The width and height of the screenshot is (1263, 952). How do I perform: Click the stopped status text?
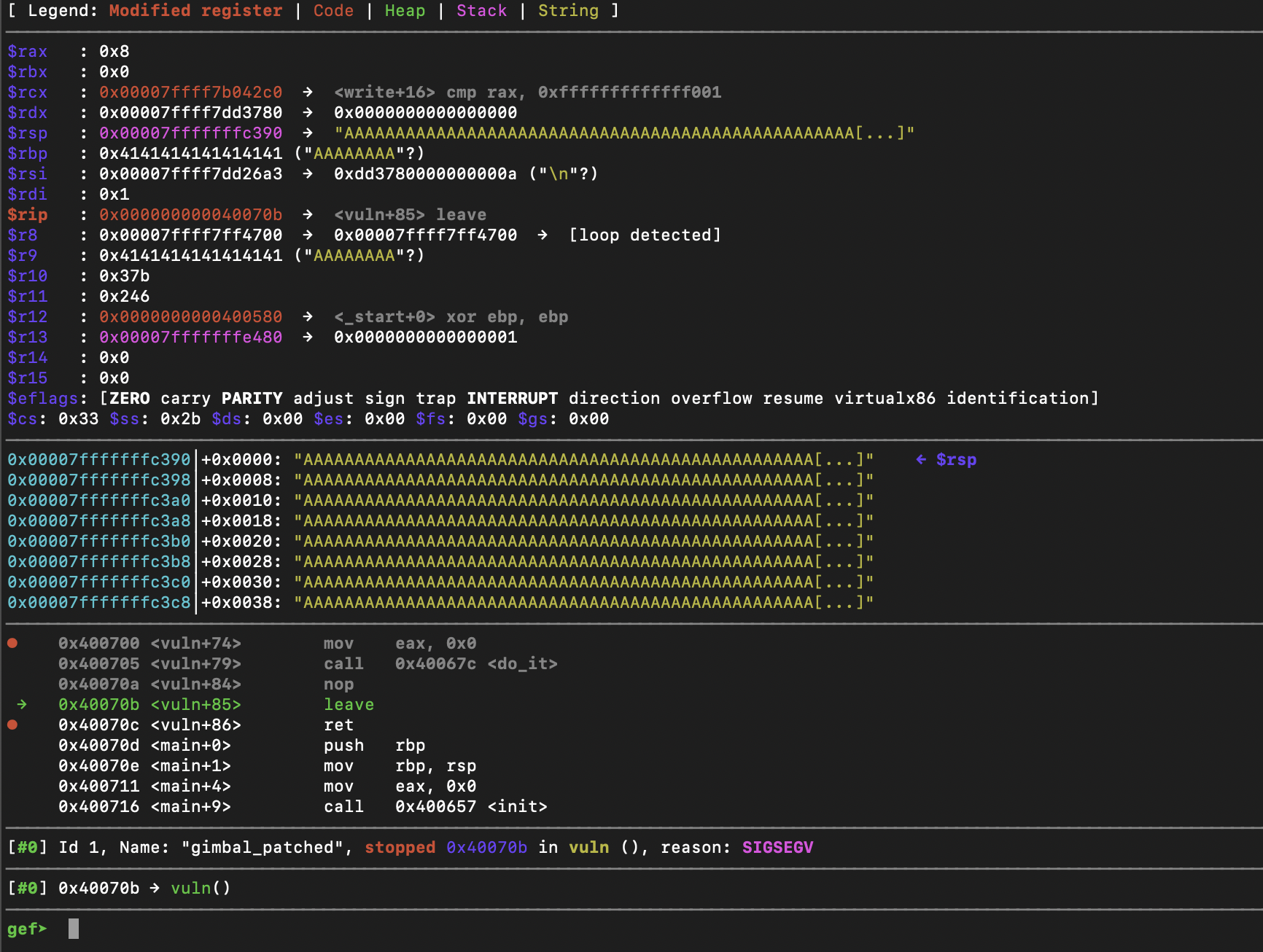tap(400, 848)
